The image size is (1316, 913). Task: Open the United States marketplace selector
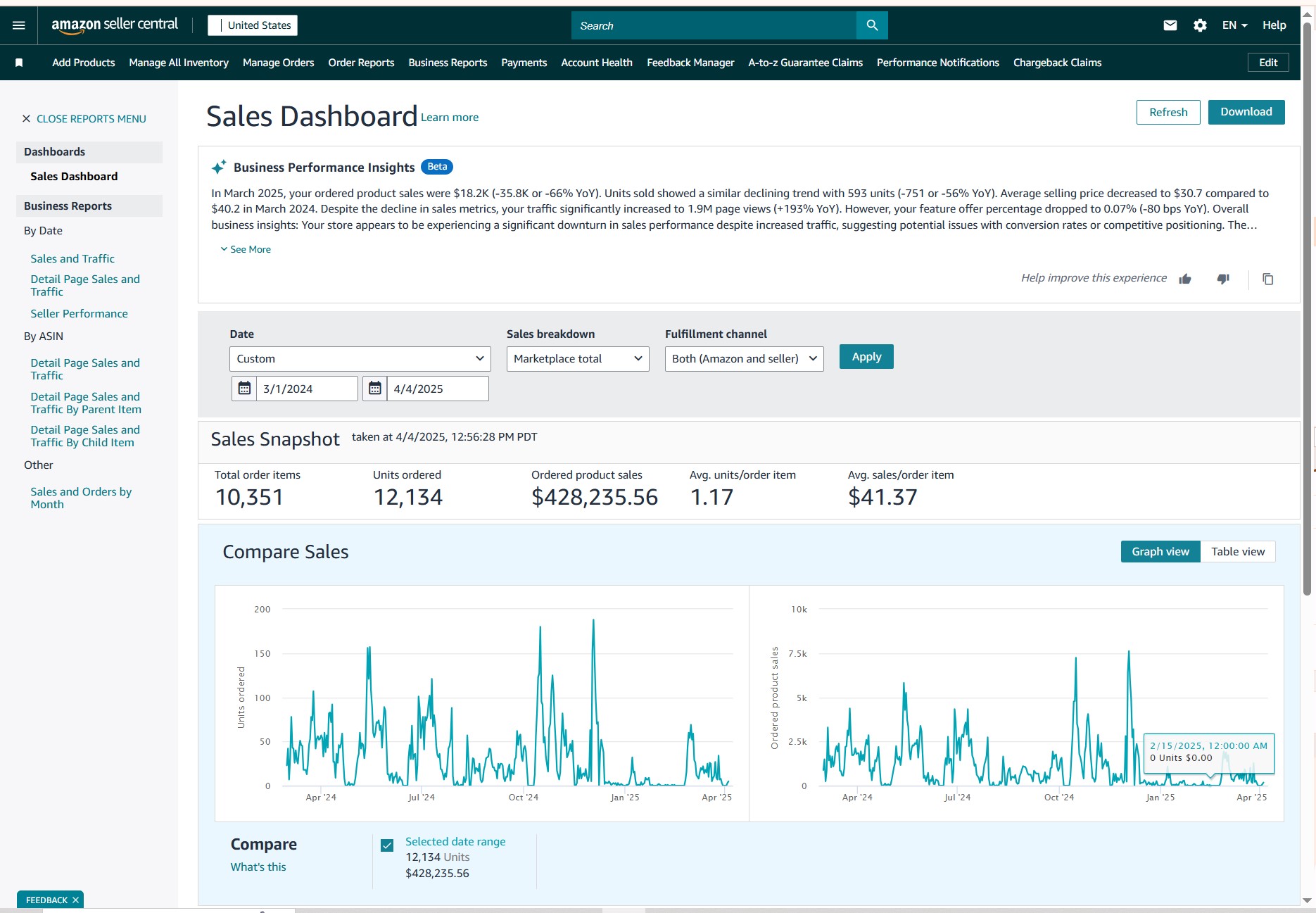click(253, 25)
